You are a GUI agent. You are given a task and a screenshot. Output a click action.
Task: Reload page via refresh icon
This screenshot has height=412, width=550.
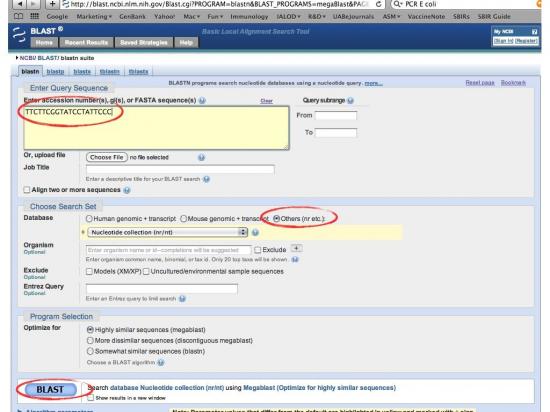click(378, 4)
